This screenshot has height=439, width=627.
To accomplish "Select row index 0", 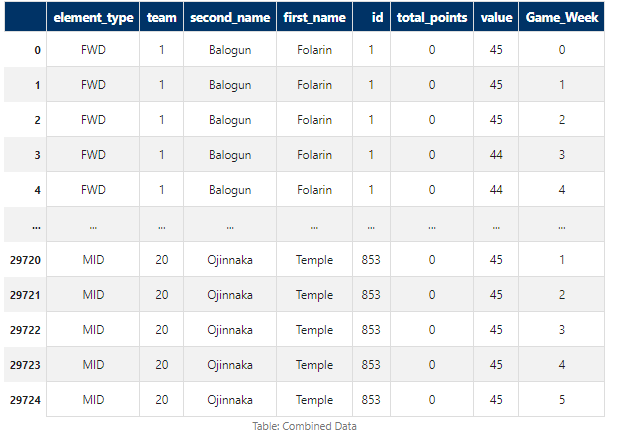I will pyautogui.click(x=38, y=50).
